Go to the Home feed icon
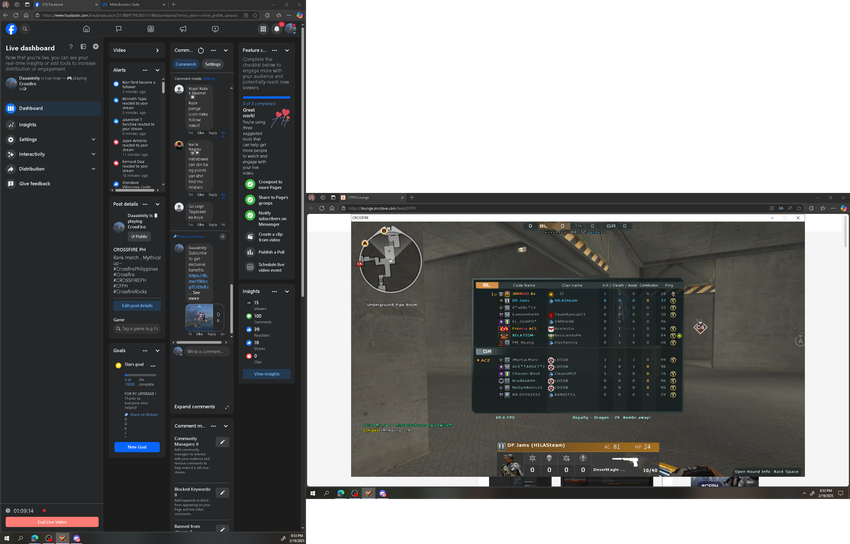The height and width of the screenshot is (544, 850). 86,29
